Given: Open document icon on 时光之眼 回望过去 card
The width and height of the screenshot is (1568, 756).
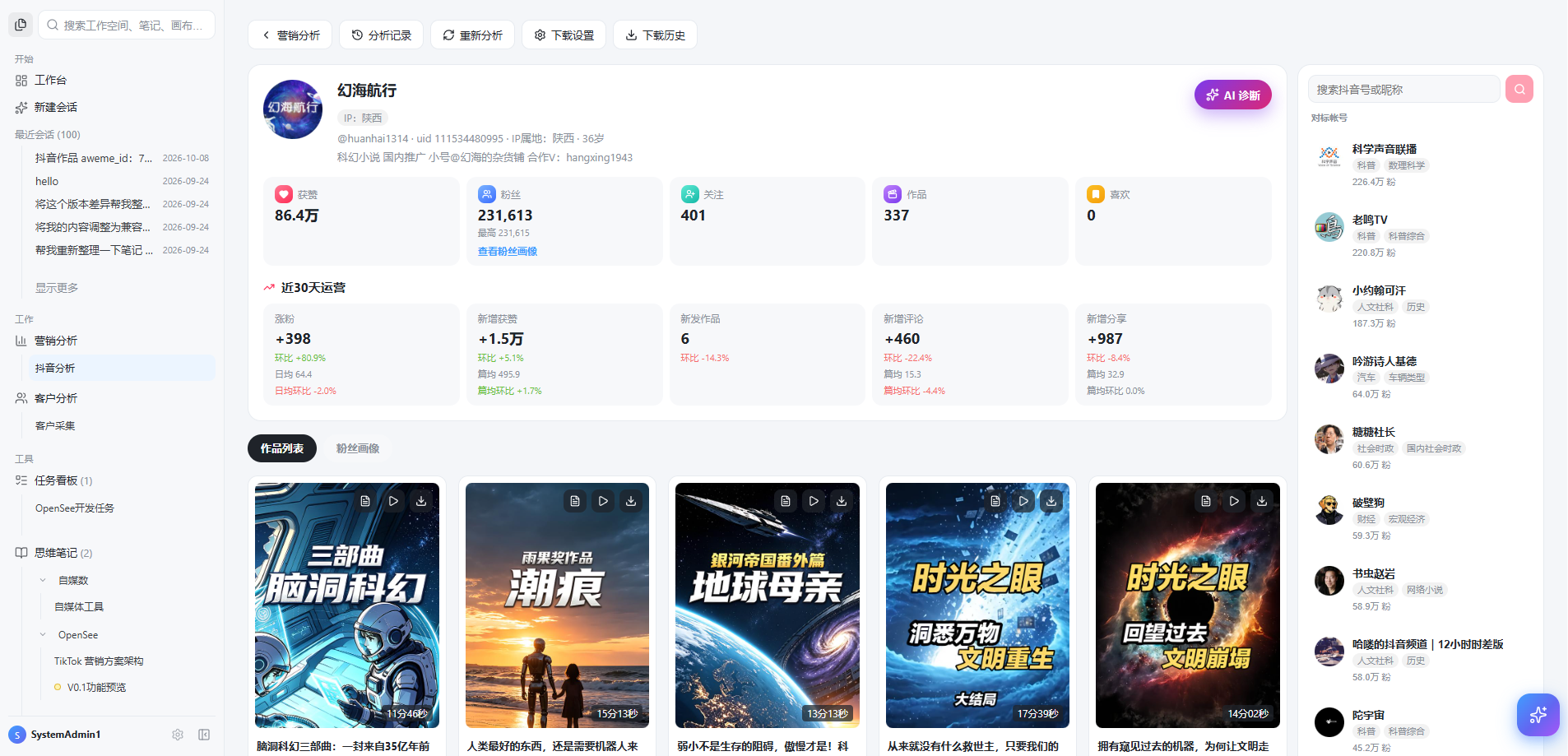Looking at the screenshot, I should (1206, 501).
